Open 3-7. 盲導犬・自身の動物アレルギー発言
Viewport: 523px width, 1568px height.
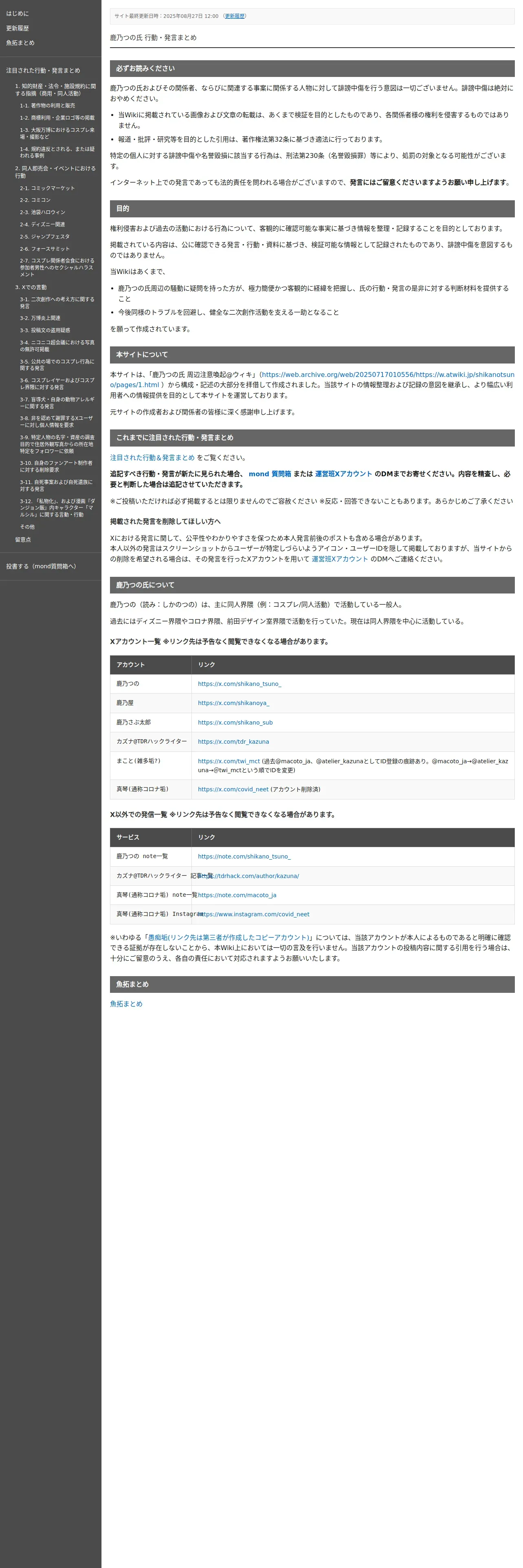pos(57,402)
